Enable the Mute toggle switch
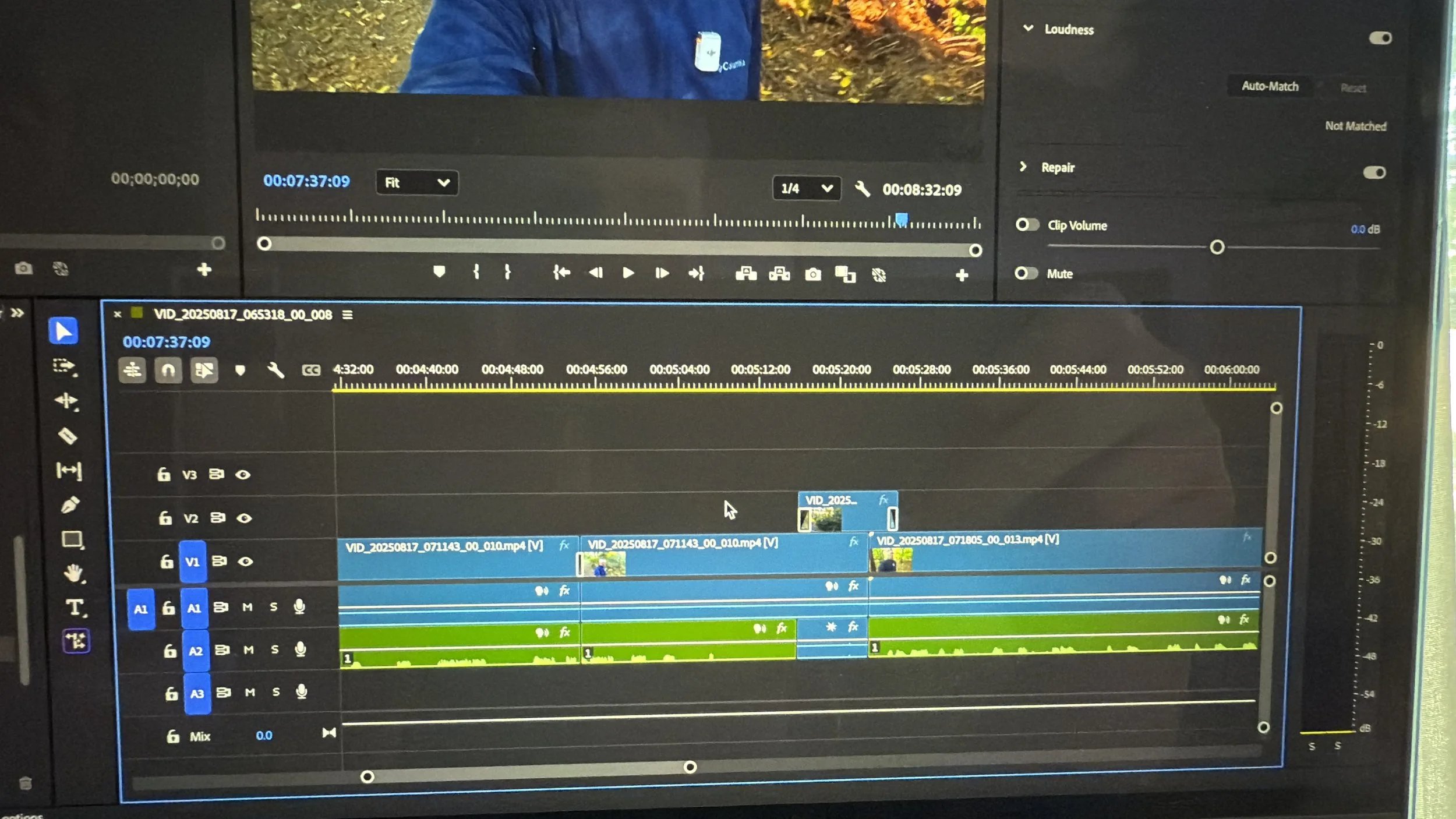Screen dimensions: 1456x819 point(1026,273)
